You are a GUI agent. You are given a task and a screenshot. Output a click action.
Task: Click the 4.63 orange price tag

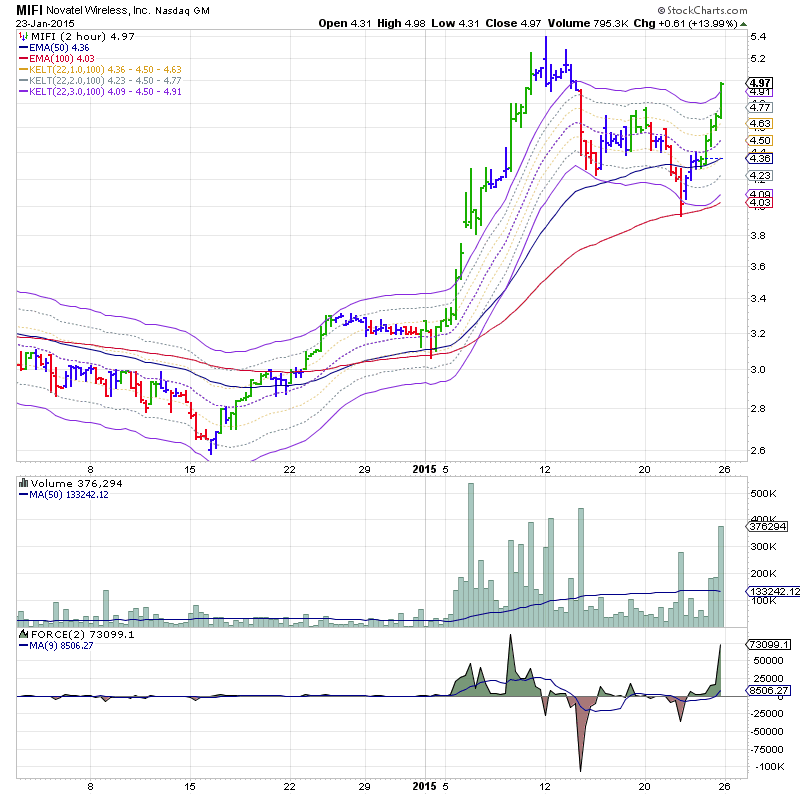pyautogui.click(x=760, y=123)
